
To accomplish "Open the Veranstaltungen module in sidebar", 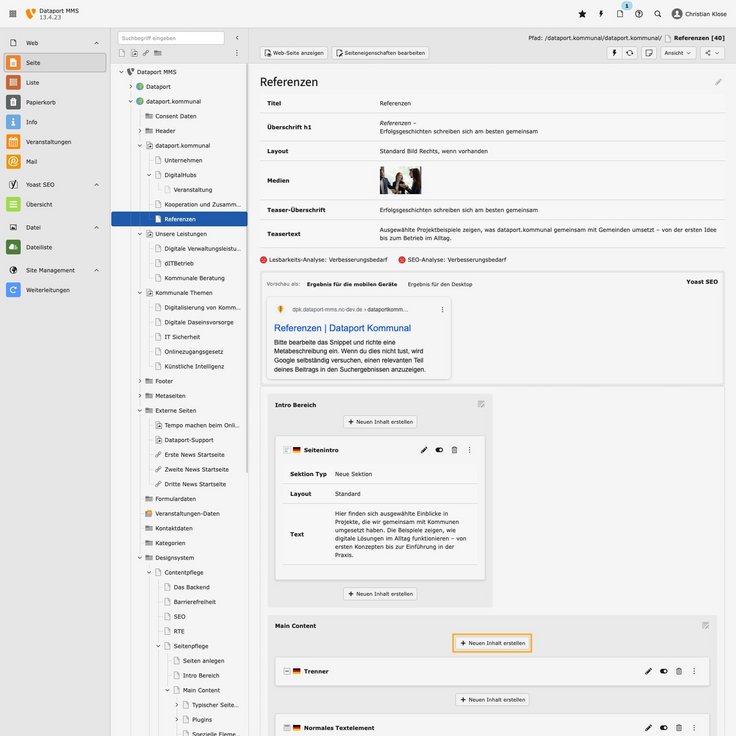I will [54, 141].
